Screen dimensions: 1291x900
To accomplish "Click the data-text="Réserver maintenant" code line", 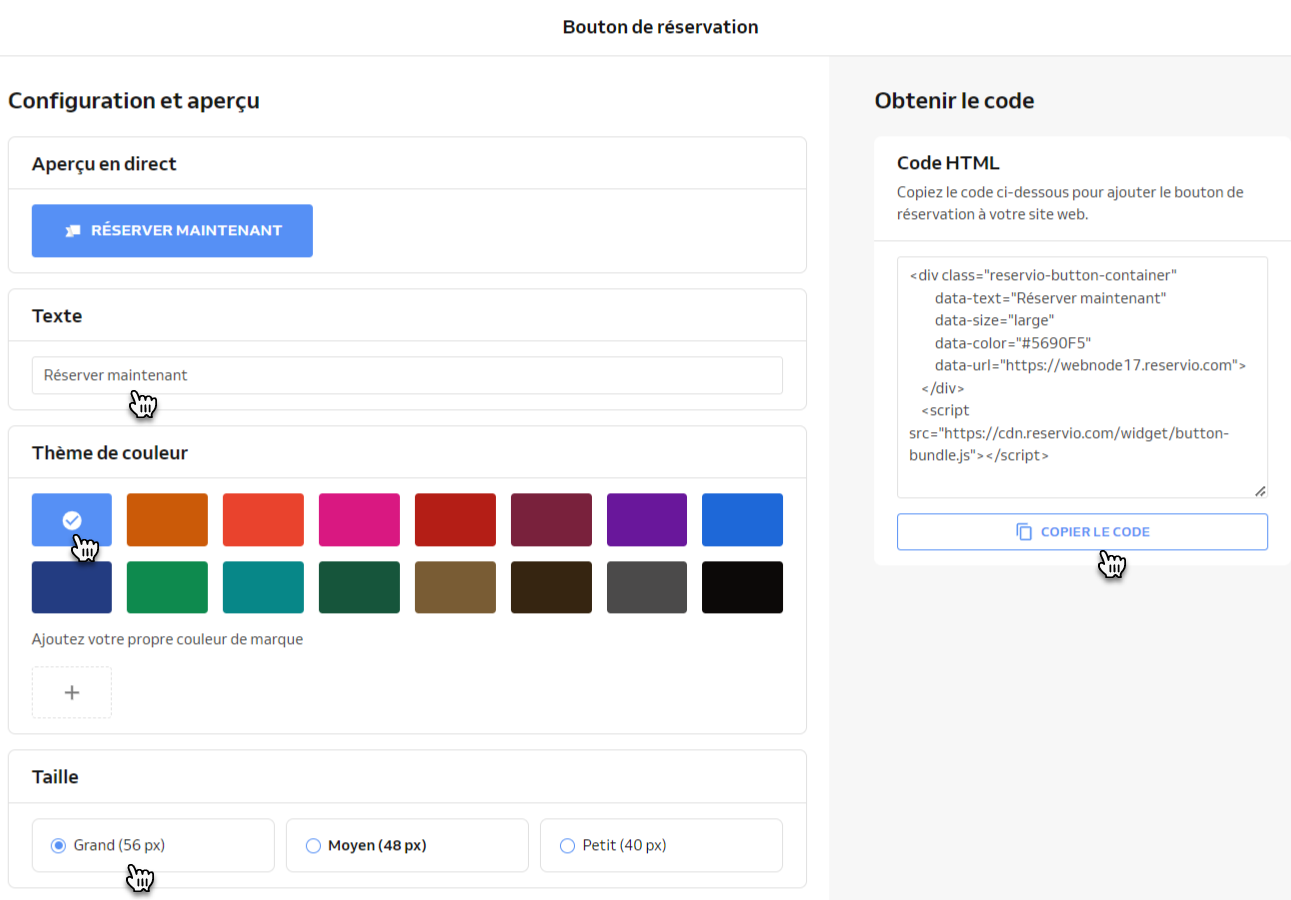I will 1051,298.
